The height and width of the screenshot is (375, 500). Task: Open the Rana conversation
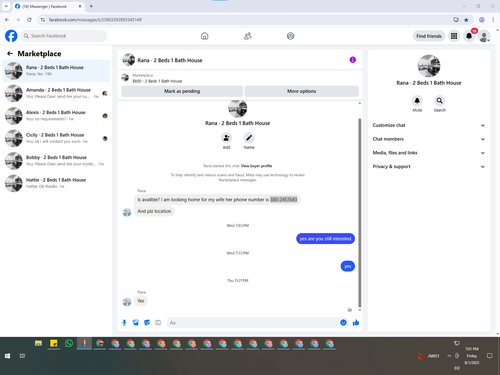pos(56,71)
